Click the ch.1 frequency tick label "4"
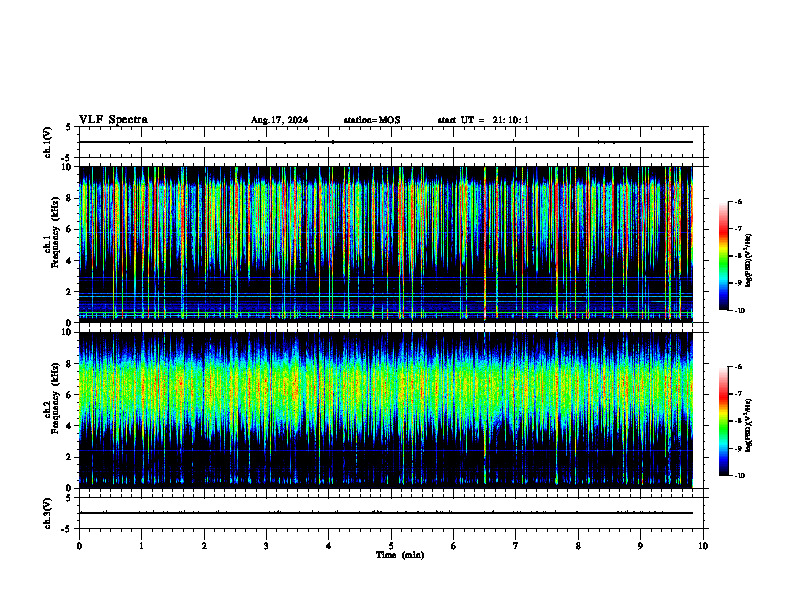Screen dimensions: 792x612 [70, 261]
